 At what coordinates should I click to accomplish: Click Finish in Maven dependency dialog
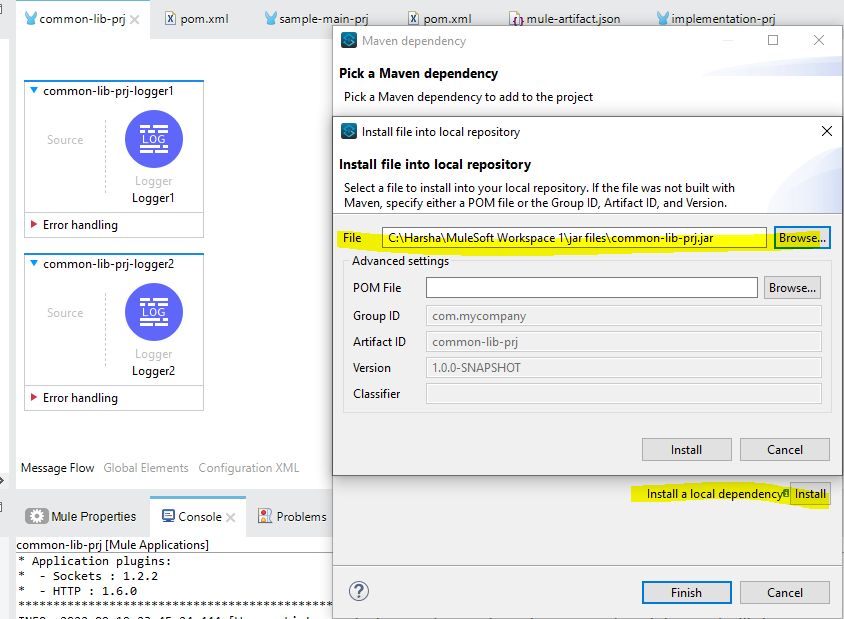tap(686, 593)
